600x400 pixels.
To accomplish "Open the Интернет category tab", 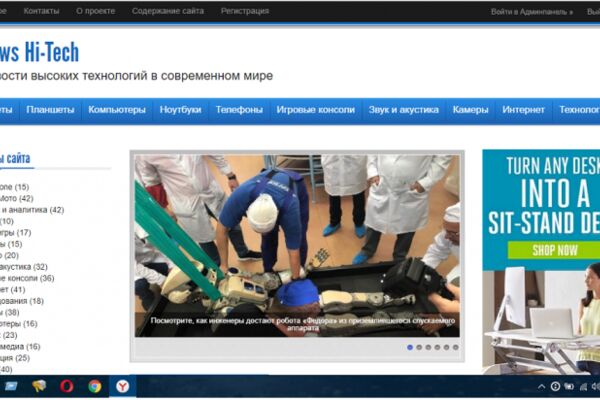I will tap(523, 110).
